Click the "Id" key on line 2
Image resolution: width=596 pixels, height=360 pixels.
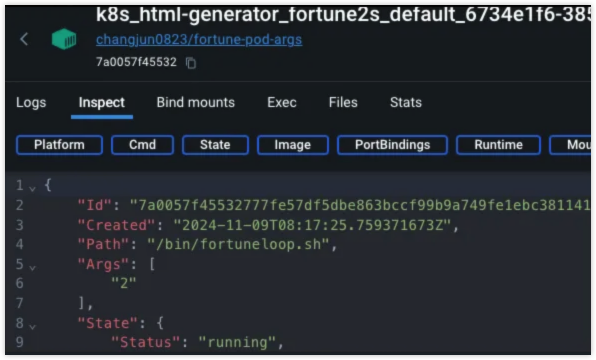point(95,205)
